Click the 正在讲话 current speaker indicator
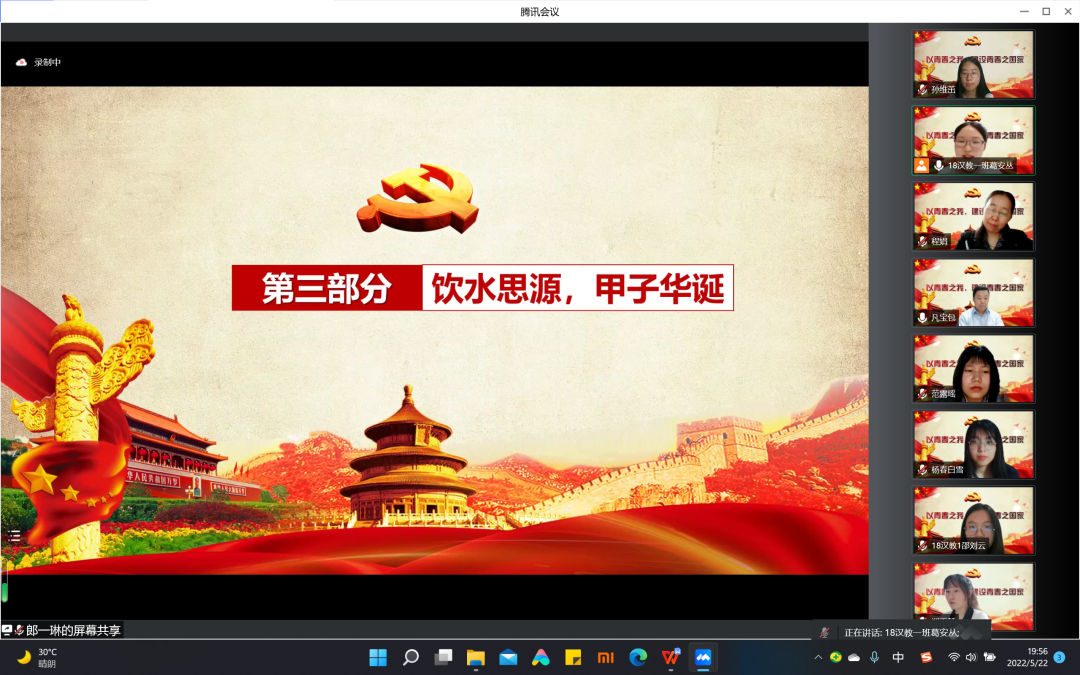1080x675 pixels. pyautogui.click(x=902, y=632)
